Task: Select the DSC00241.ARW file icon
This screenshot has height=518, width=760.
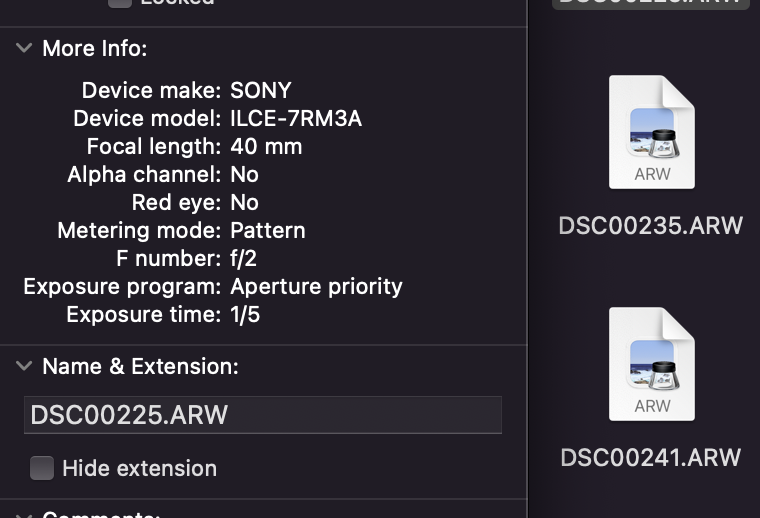Action: (x=652, y=363)
